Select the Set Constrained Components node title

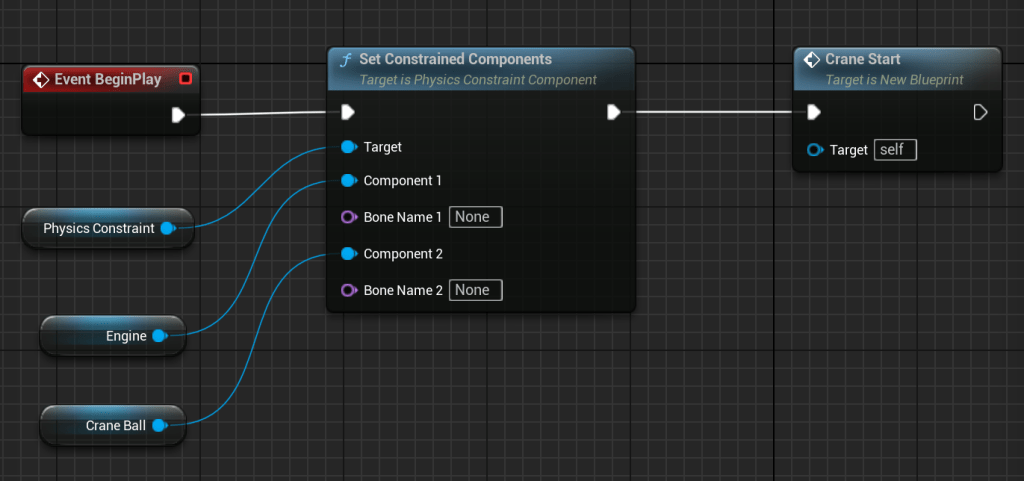[x=455, y=60]
